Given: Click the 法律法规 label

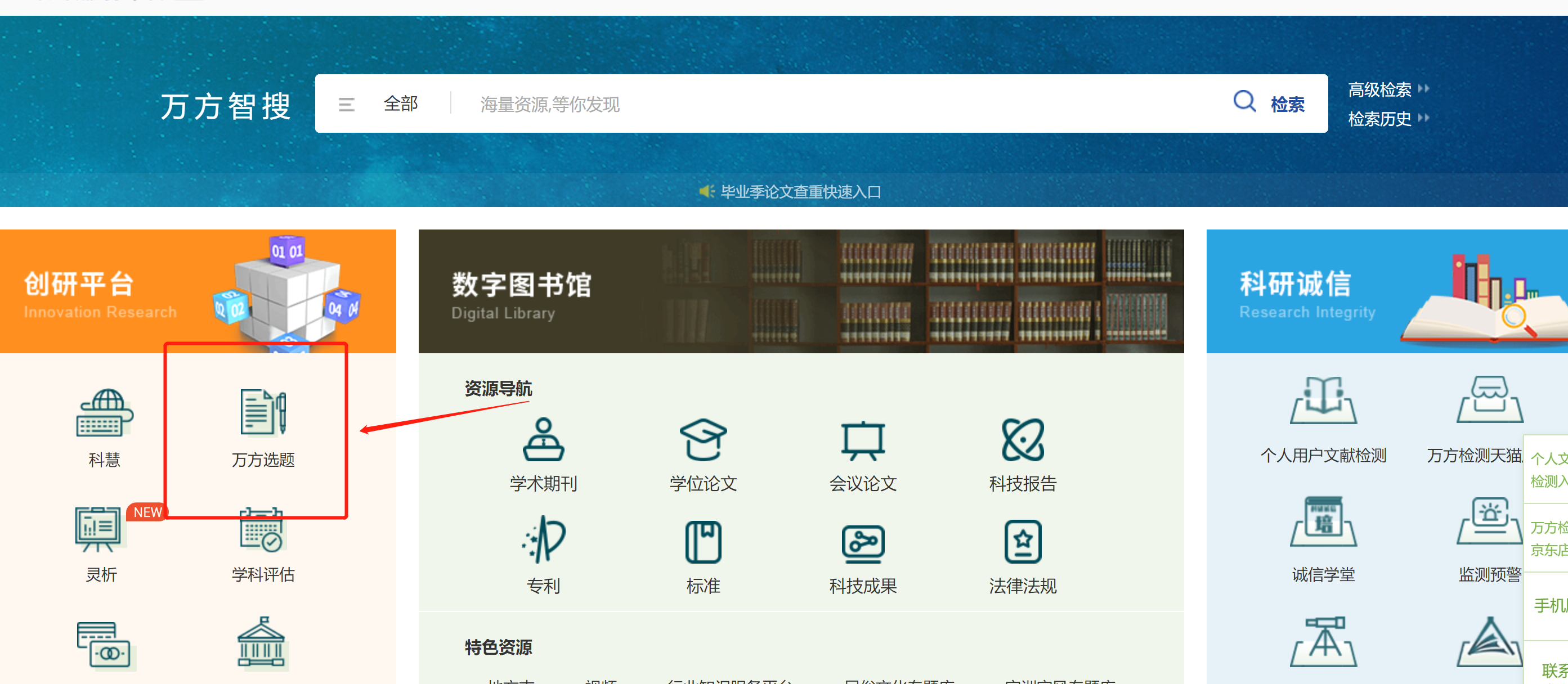Looking at the screenshot, I should (1023, 586).
